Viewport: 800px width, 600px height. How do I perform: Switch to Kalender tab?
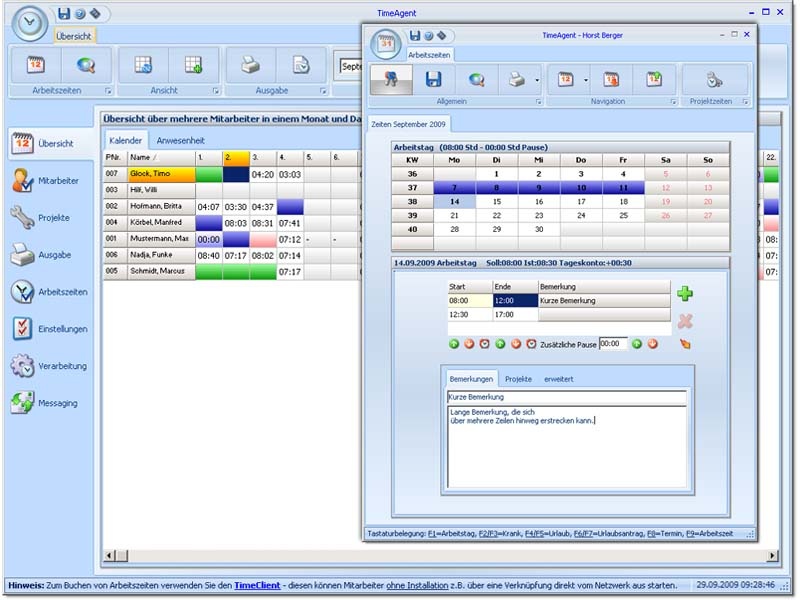click(126, 140)
